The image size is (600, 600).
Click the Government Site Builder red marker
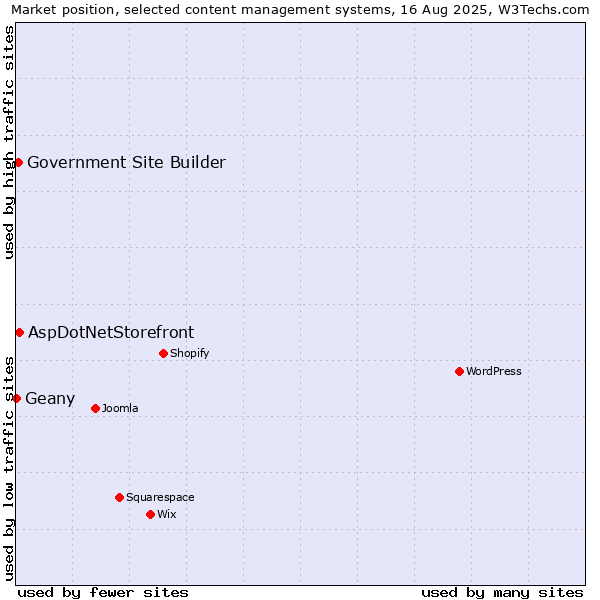click(18, 163)
